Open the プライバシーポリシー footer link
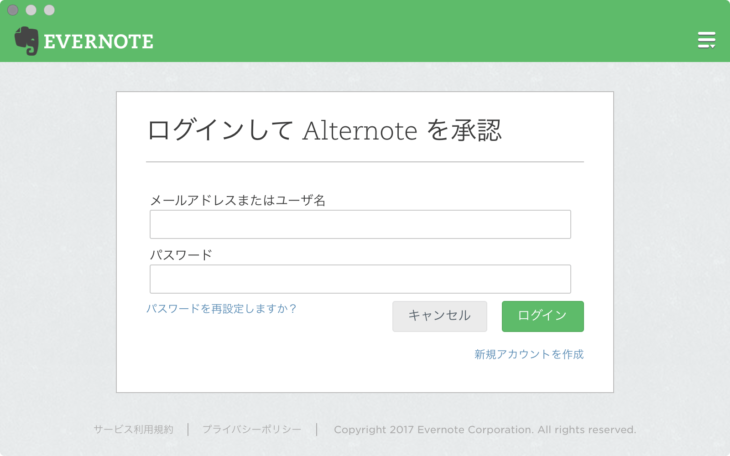The height and width of the screenshot is (456, 730). tap(252, 429)
